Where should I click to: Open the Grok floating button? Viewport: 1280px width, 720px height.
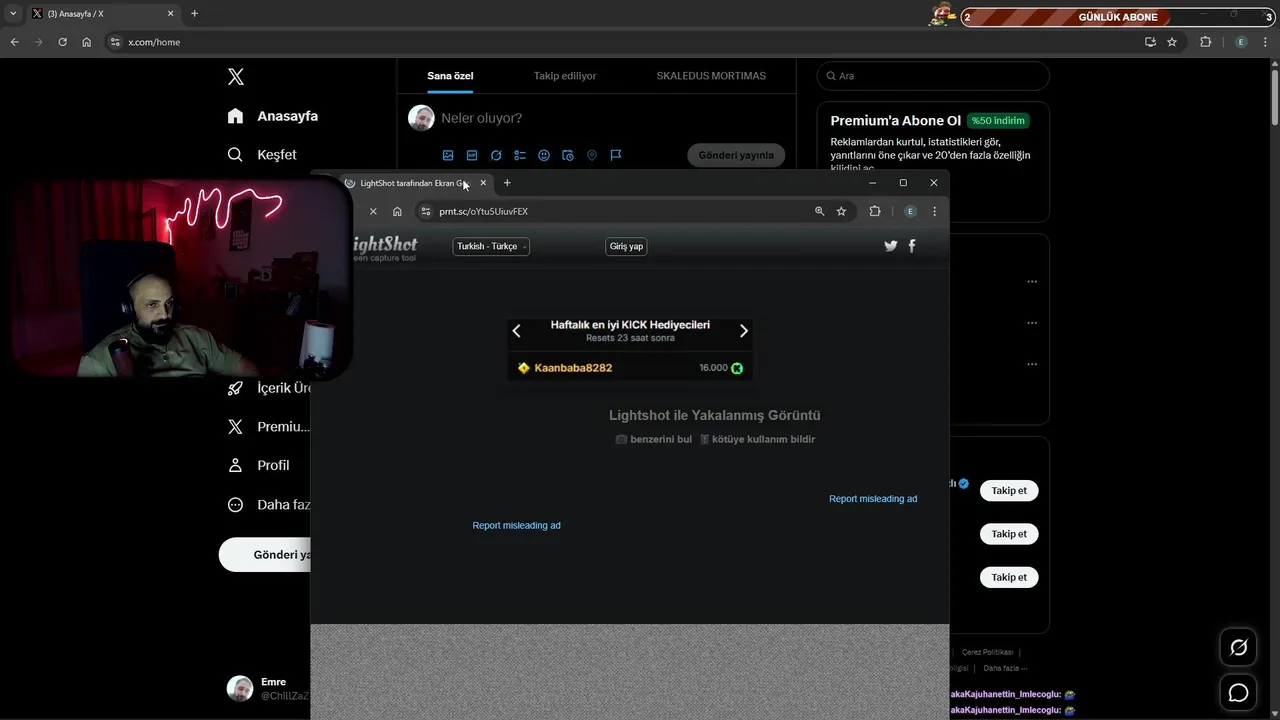[x=1238, y=648]
